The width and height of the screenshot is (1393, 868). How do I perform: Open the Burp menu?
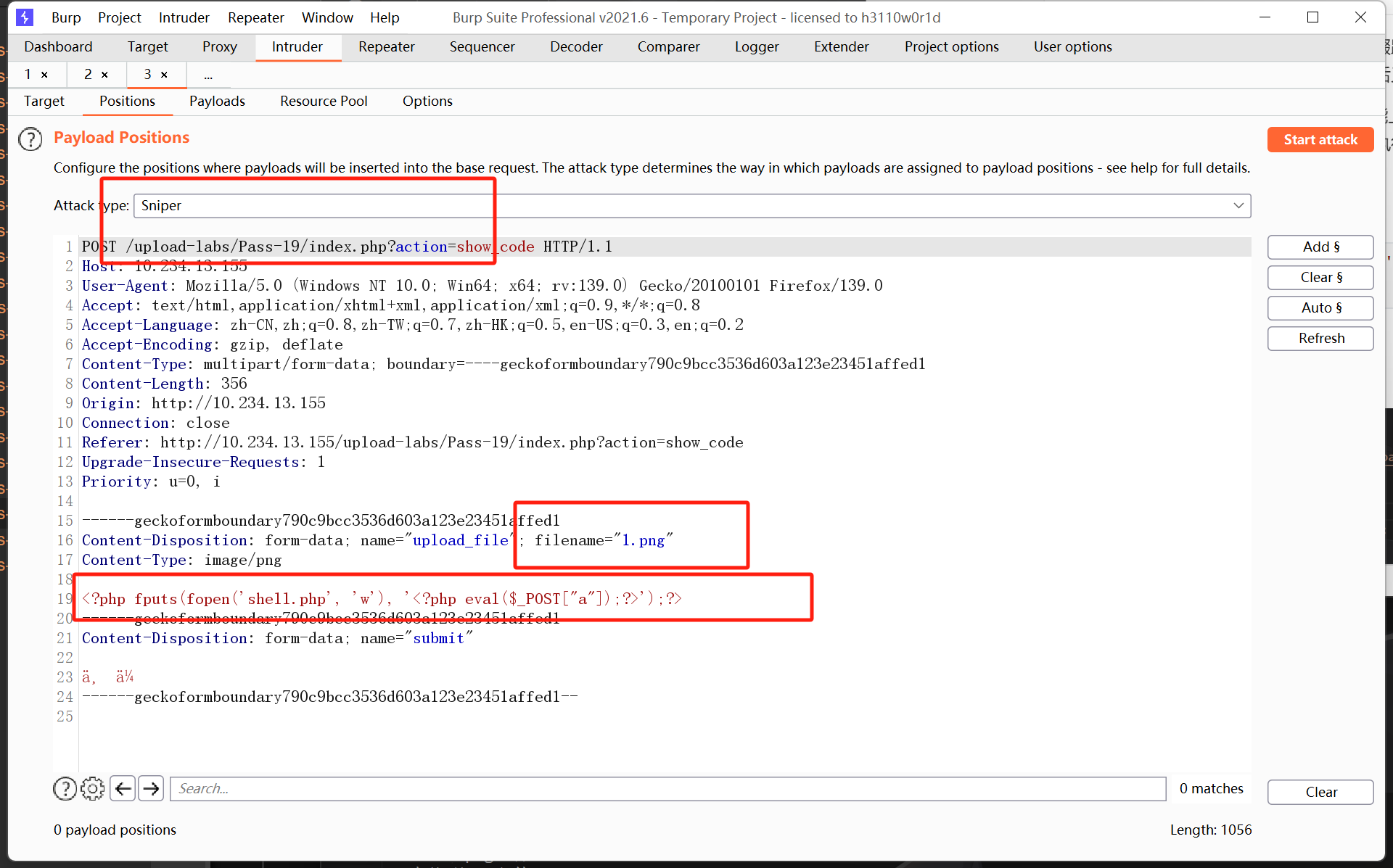(x=66, y=17)
